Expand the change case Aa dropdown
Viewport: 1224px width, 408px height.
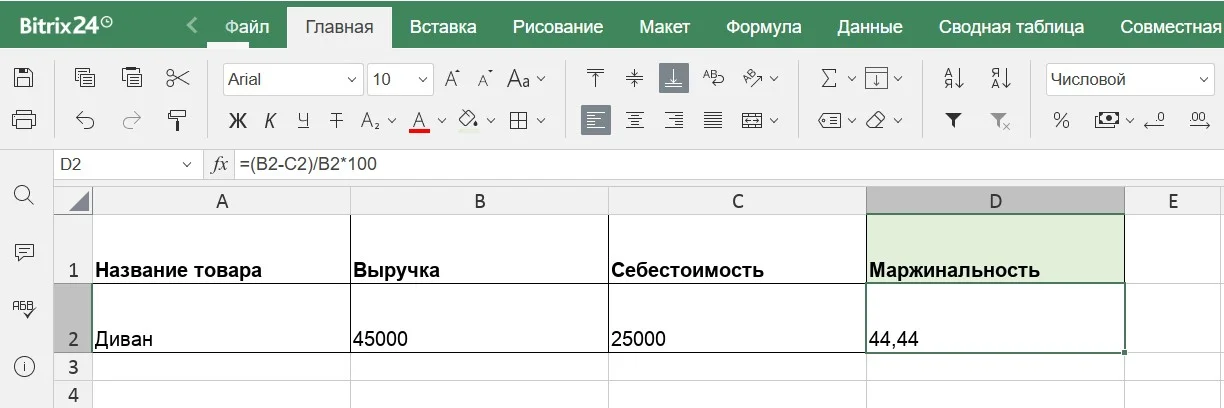(x=542, y=78)
